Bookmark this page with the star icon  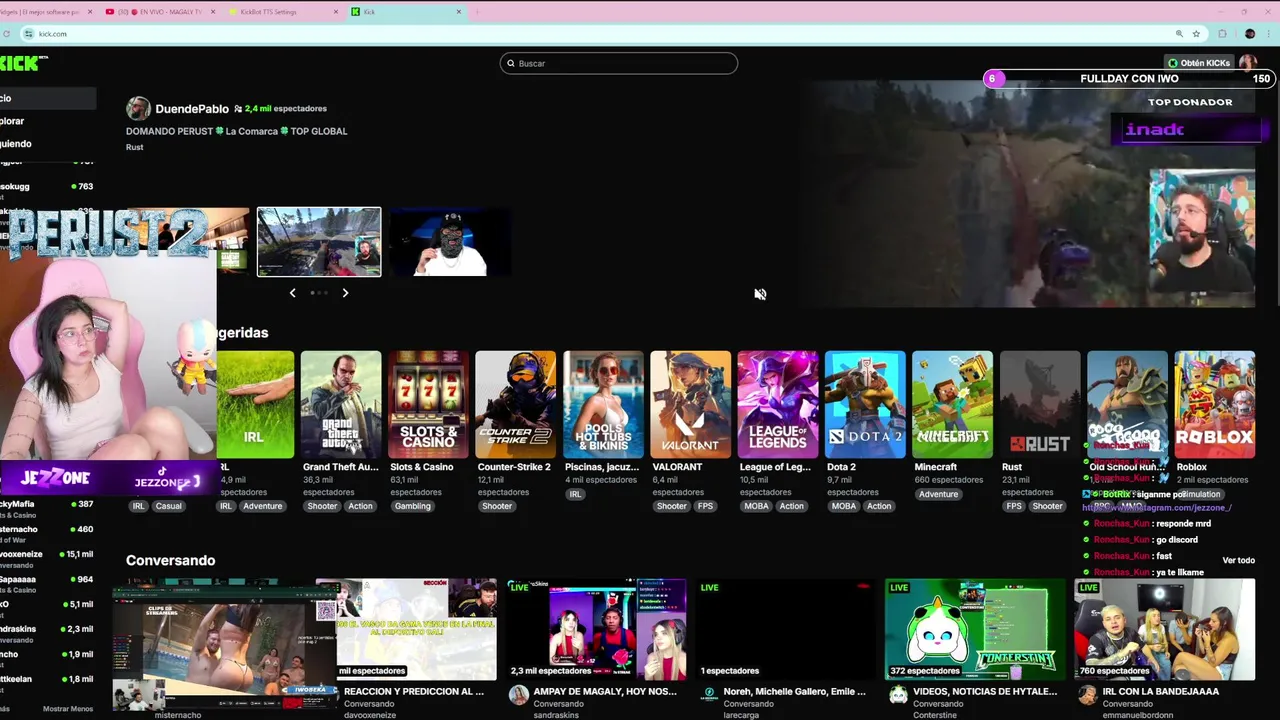1196,34
